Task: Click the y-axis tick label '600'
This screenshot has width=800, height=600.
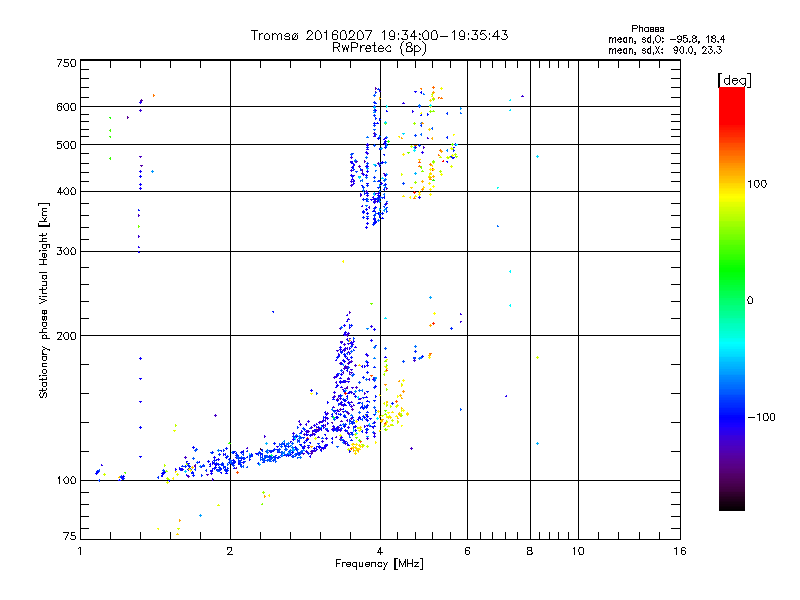Action: (67, 107)
